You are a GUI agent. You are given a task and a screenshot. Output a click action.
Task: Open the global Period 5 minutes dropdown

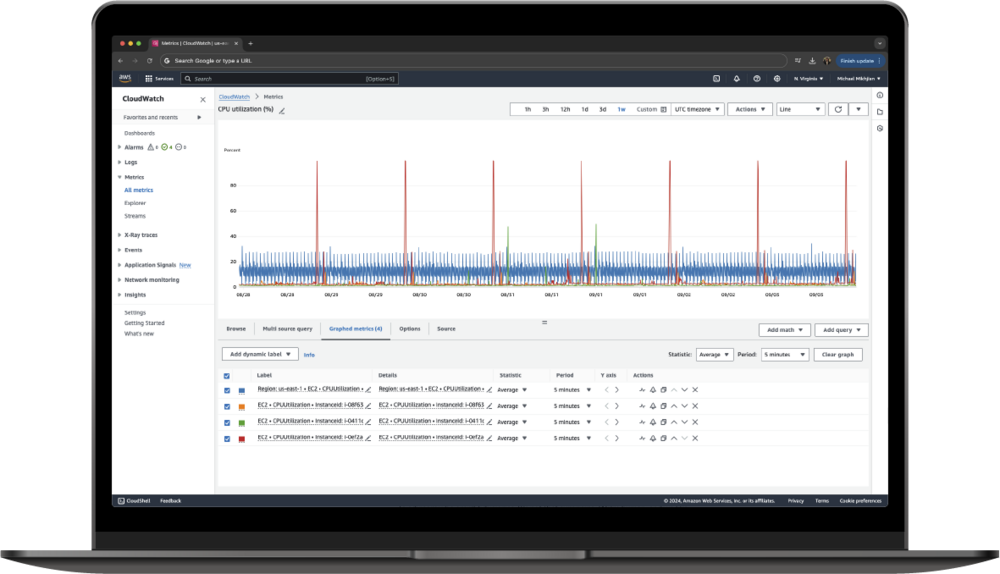click(785, 355)
